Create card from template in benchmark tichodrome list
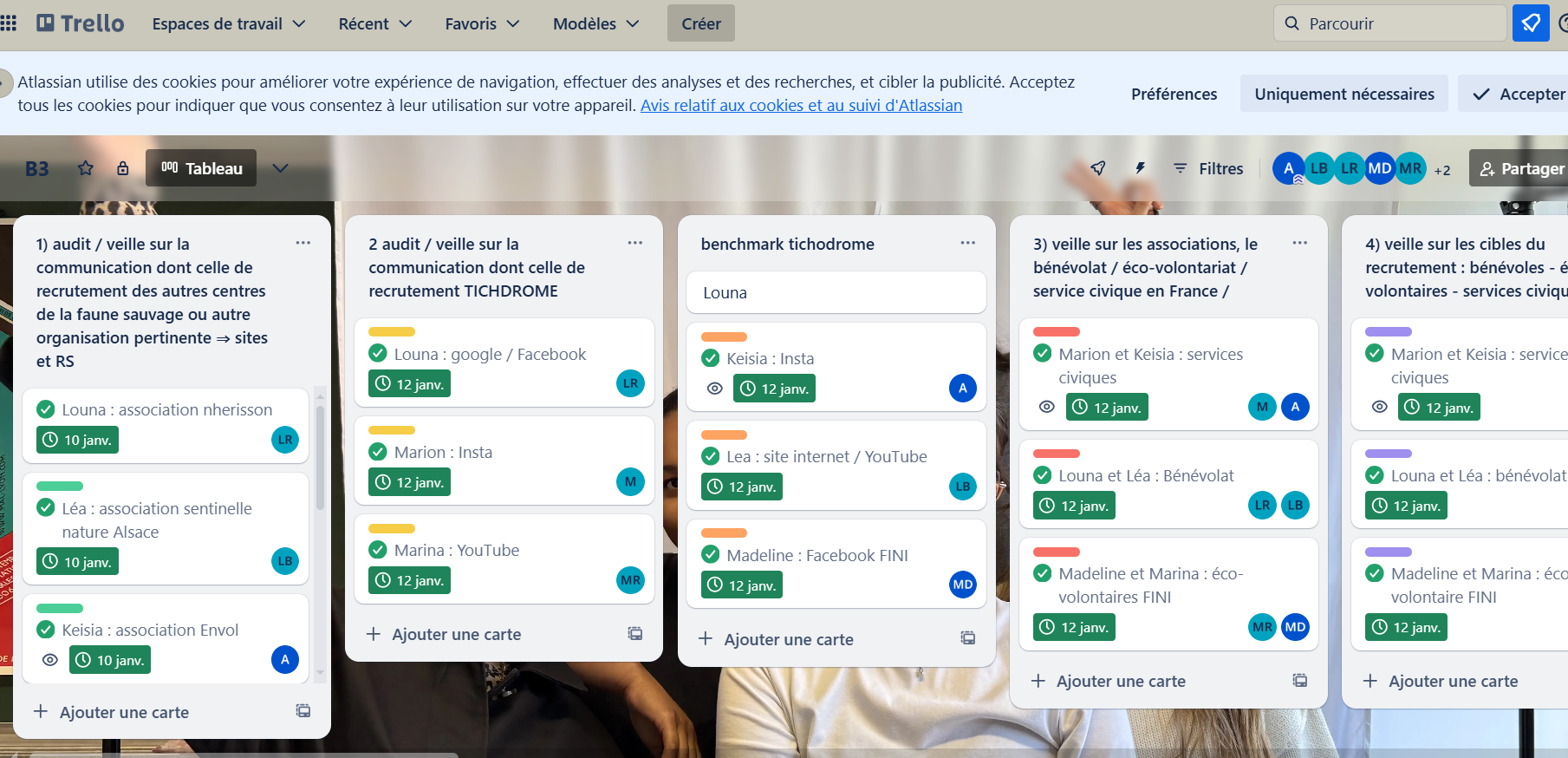The height and width of the screenshot is (758, 1568). pyautogui.click(x=967, y=638)
